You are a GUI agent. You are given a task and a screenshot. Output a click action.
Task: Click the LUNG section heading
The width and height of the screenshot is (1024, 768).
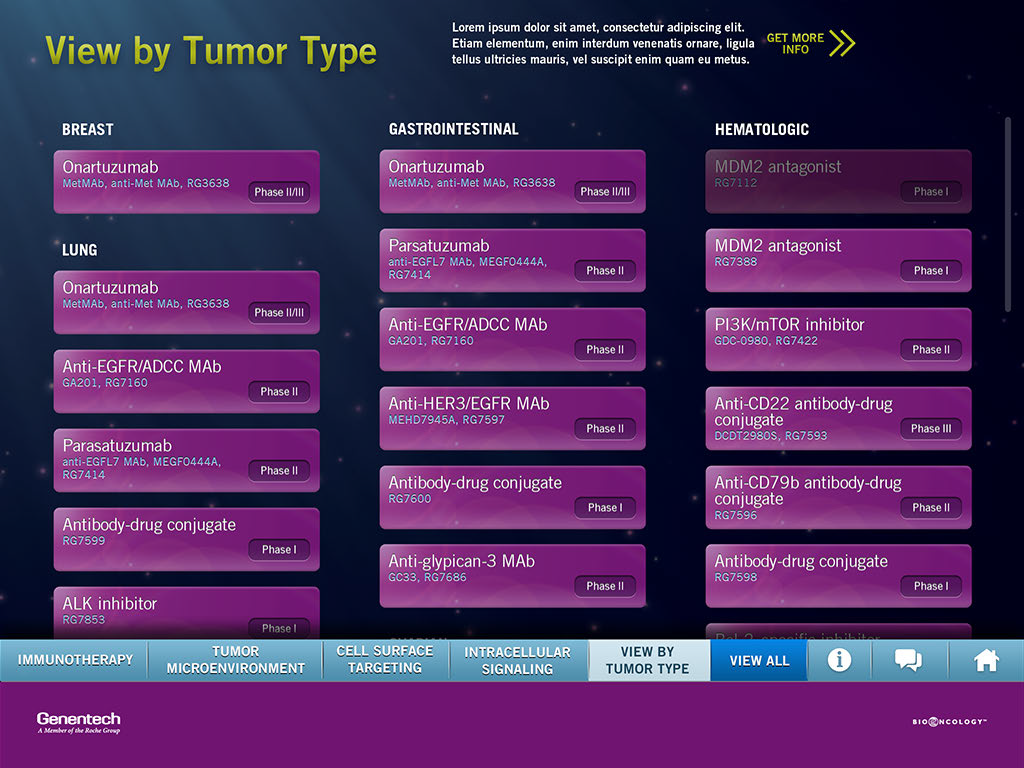[x=80, y=250]
